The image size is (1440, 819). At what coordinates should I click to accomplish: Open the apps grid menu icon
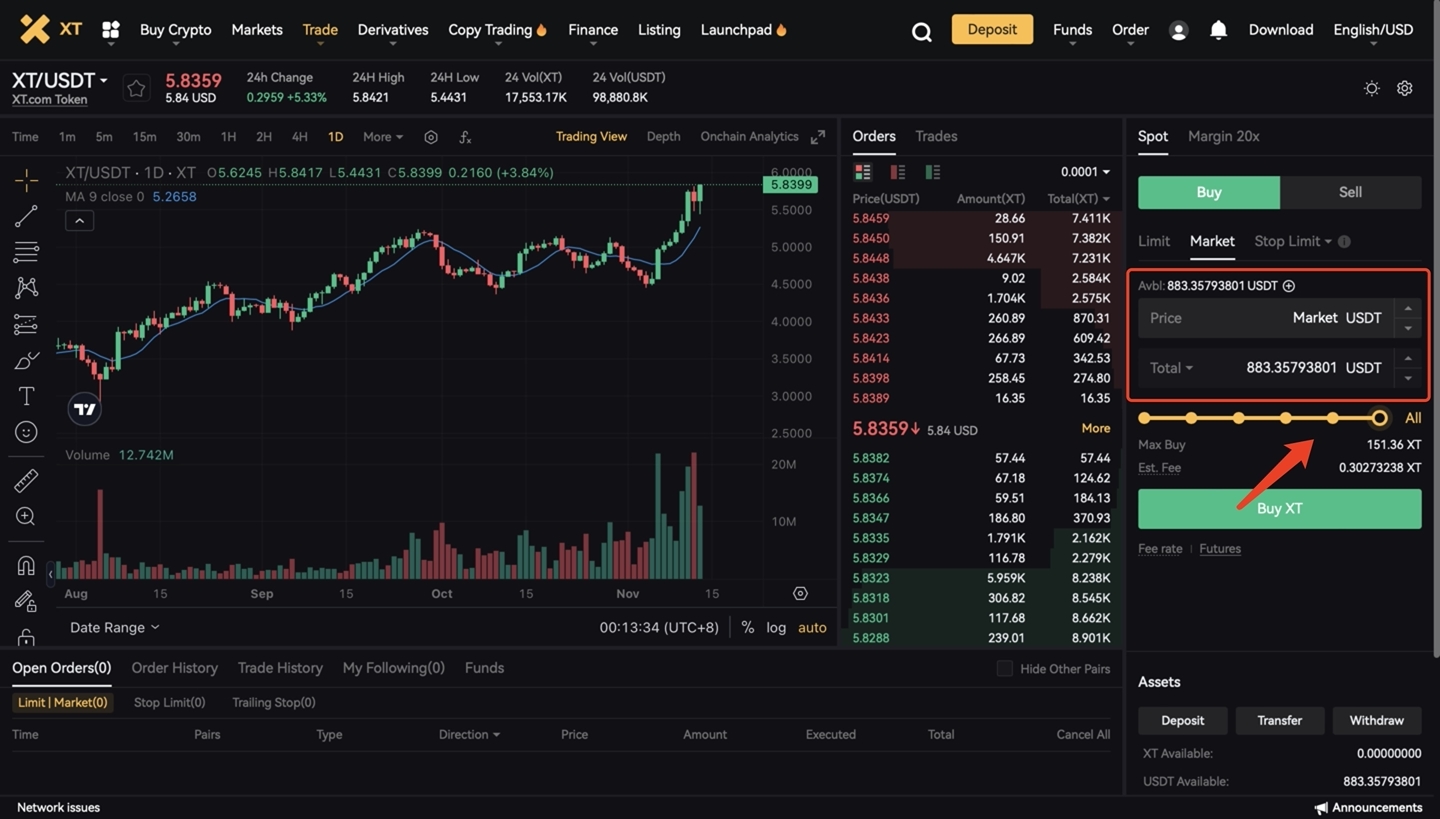pos(111,30)
